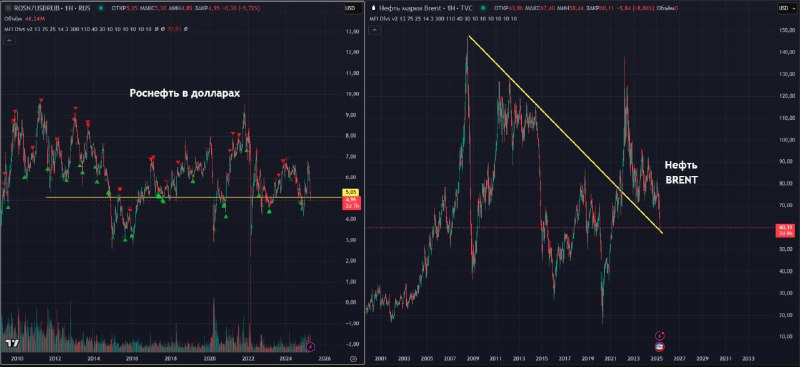Open time axis settings gear on left chart

(353, 359)
